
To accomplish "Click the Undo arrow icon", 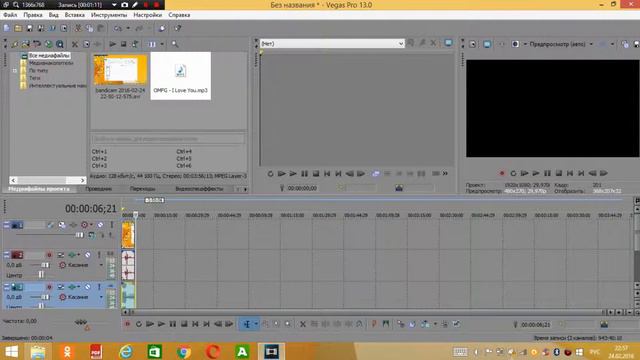I will point(118,28).
